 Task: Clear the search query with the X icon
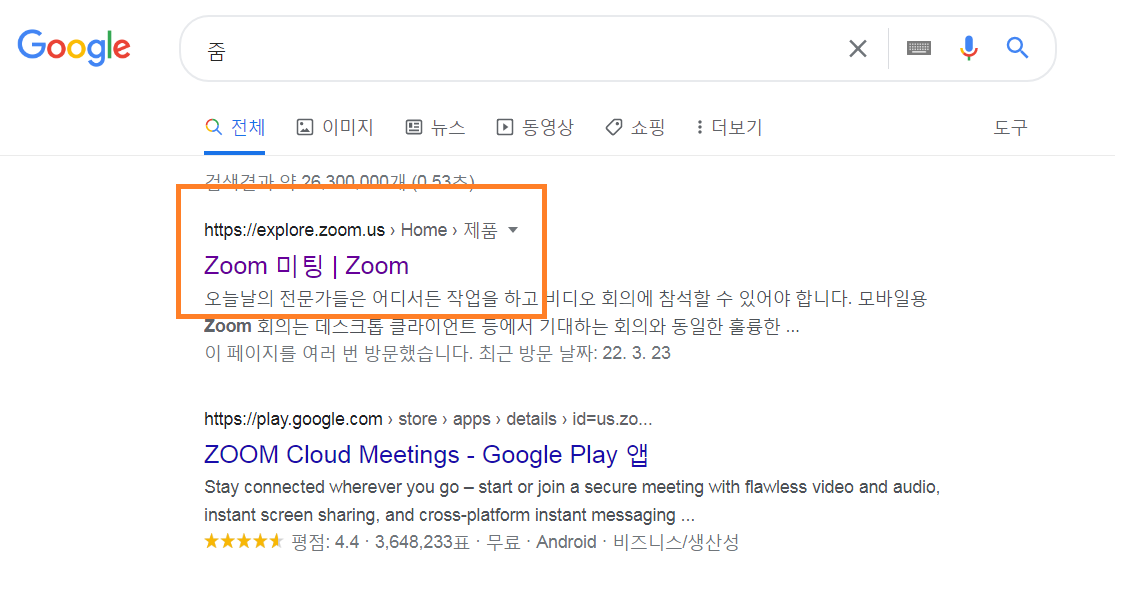[x=857, y=48]
